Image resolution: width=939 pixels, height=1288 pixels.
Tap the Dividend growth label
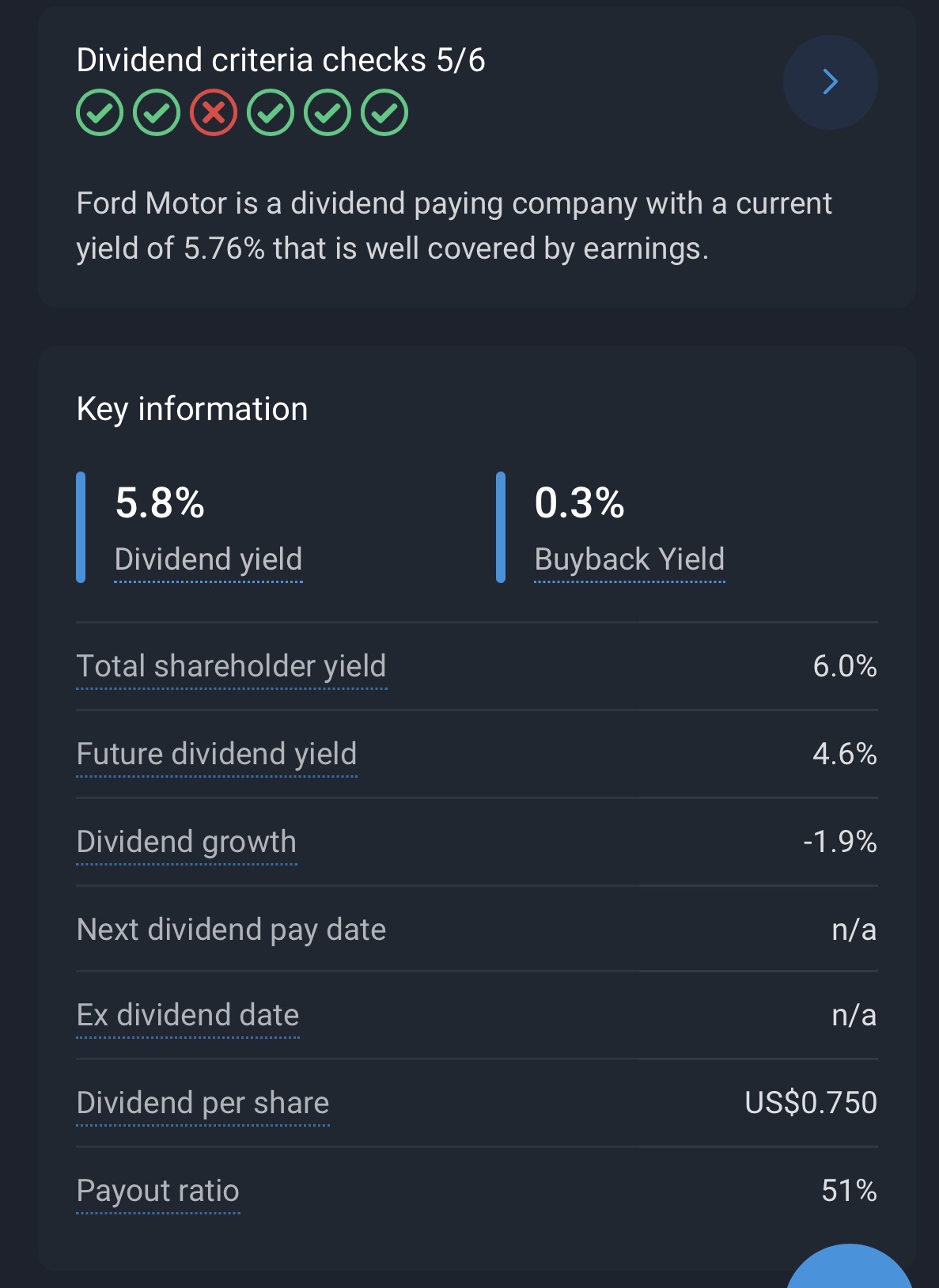pos(186,842)
